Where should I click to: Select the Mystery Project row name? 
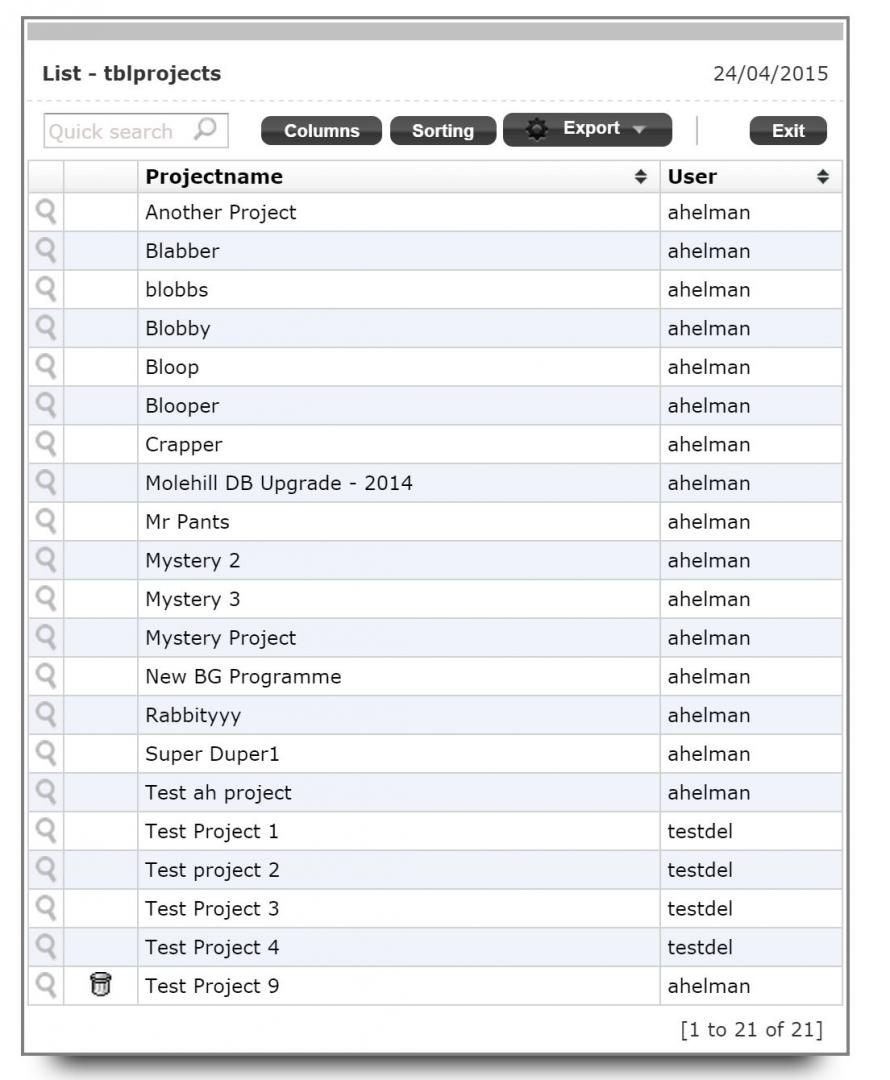click(x=220, y=638)
